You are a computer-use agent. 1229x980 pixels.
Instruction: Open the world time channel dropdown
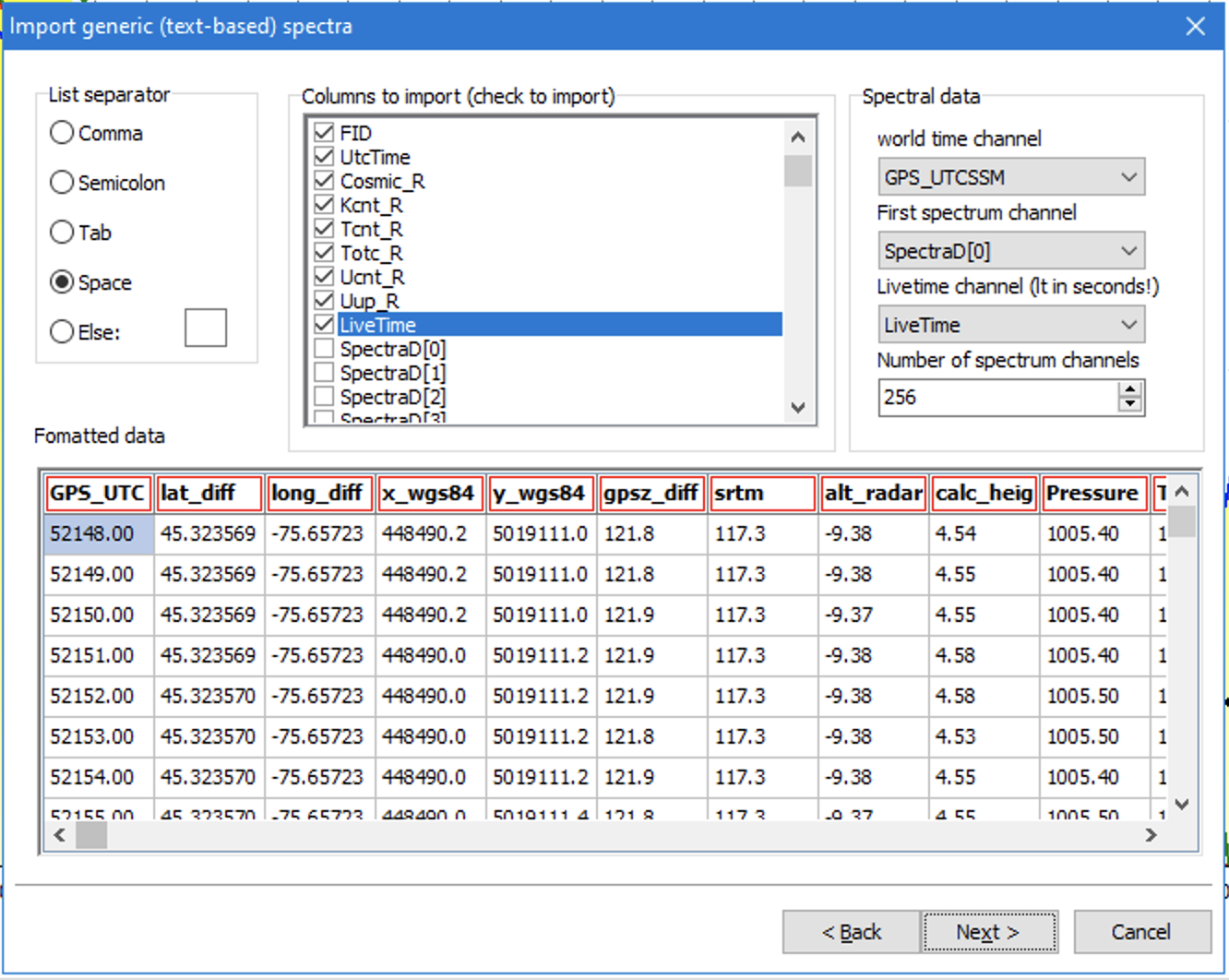pyautogui.click(x=1010, y=177)
